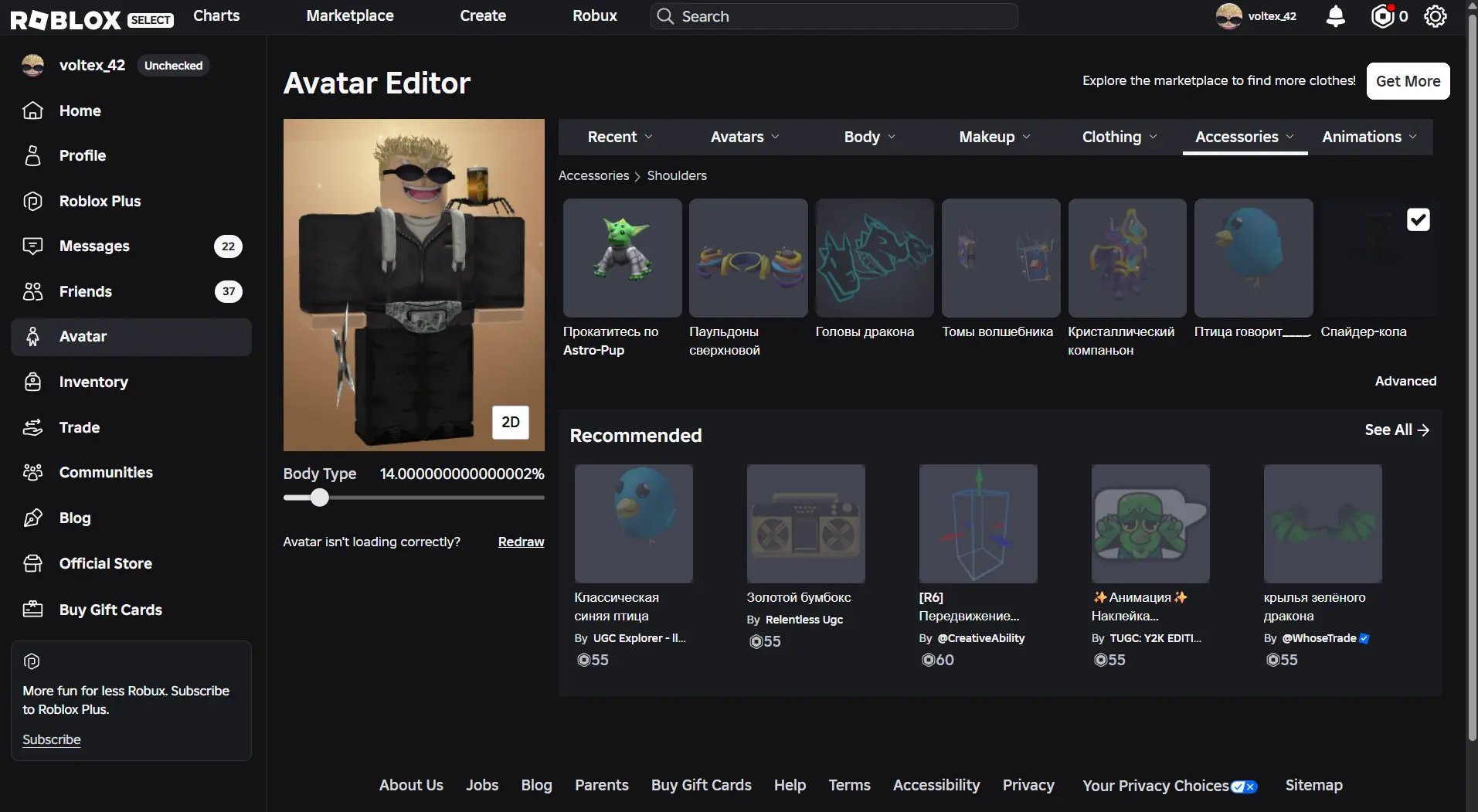Adjust the Body Type slider handle
The width and height of the screenshot is (1478, 812).
click(319, 498)
